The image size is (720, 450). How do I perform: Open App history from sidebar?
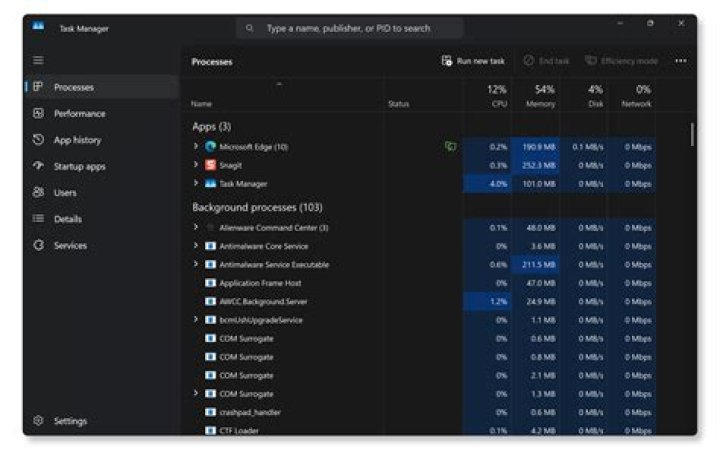point(77,140)
